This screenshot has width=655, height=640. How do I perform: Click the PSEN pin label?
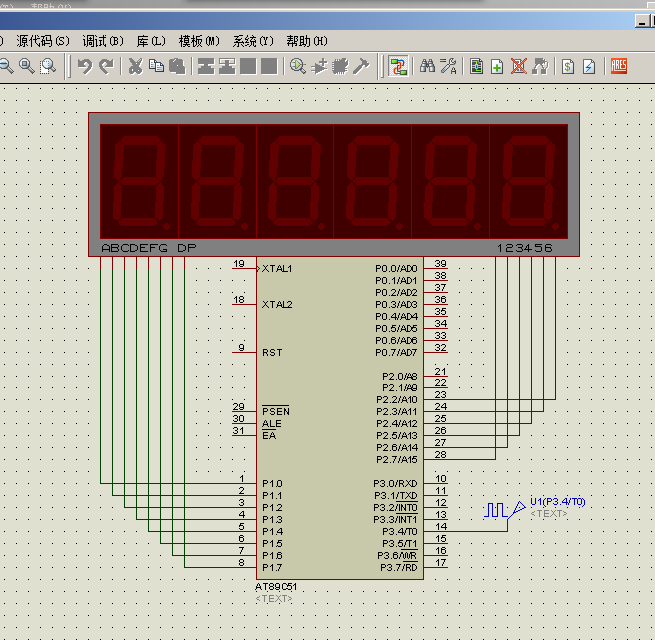[276, 411]
